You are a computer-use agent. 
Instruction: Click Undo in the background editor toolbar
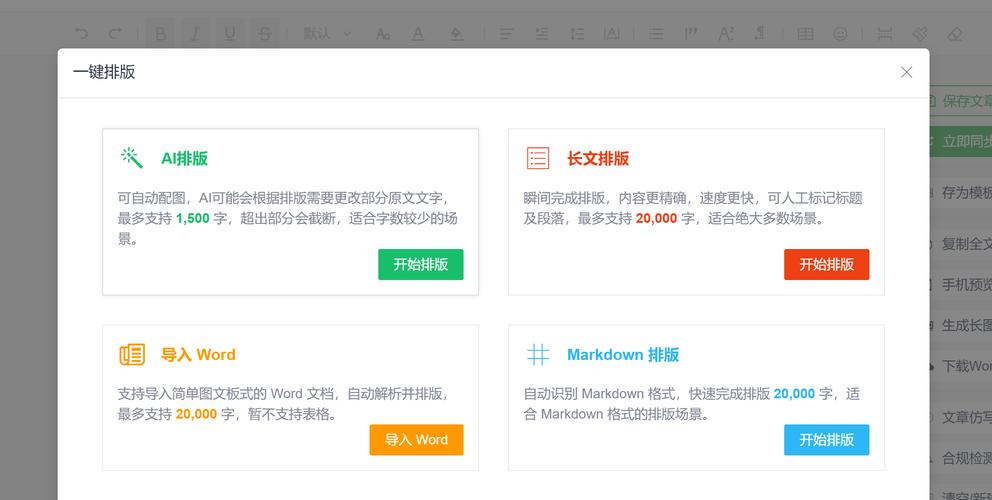pyautogui.click(x=81, y=34)
